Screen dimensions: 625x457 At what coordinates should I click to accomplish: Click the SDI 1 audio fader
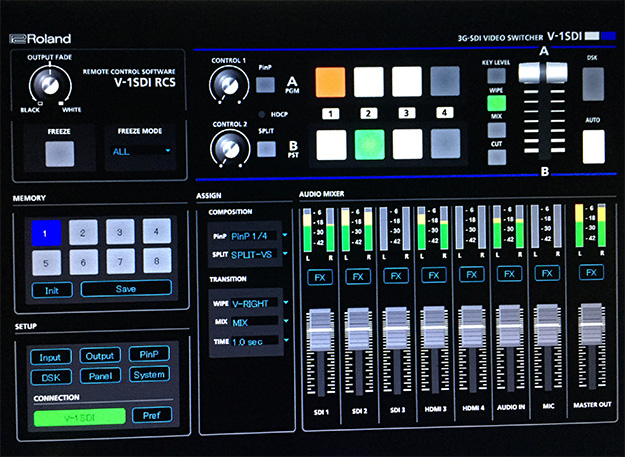pos(320,330)
